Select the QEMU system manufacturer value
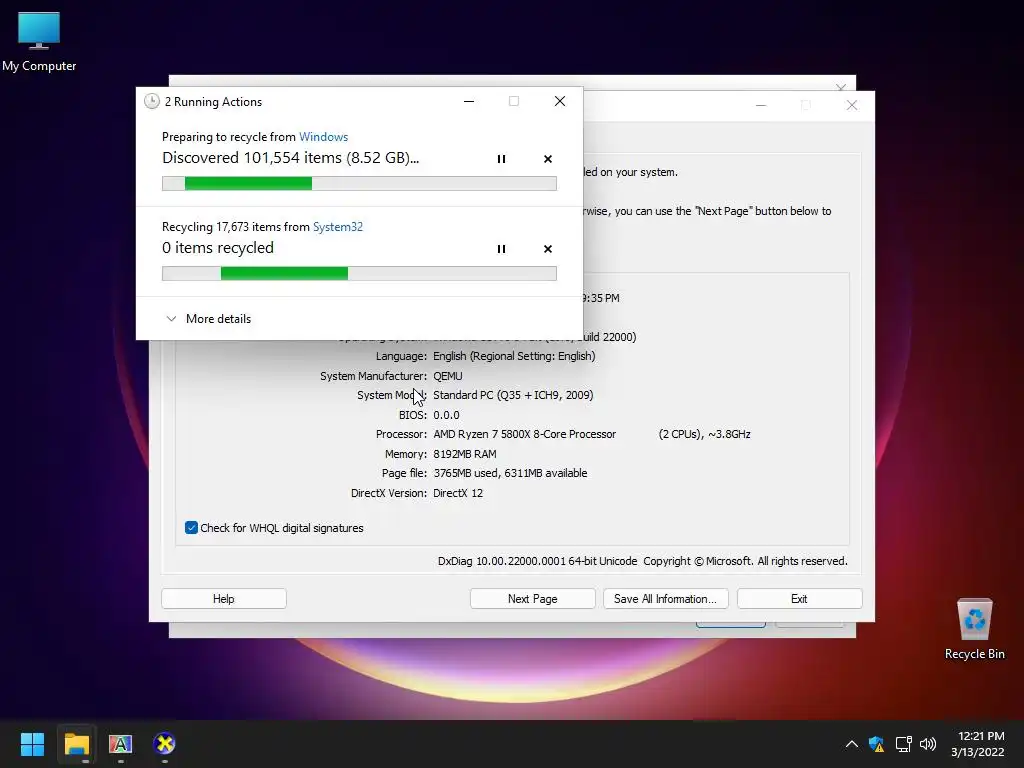Screen dimensions: 1024x768 447,376
